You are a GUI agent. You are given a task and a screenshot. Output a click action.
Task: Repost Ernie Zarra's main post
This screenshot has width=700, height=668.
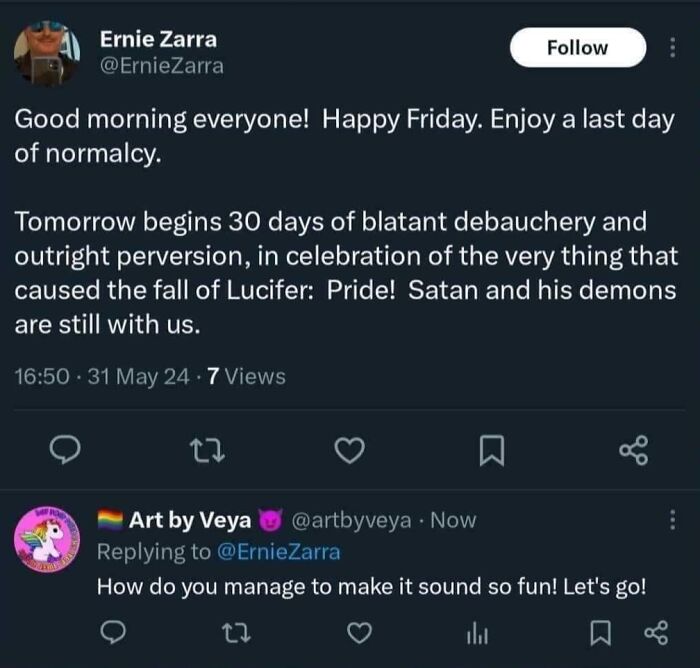pyautogui.click(x=206, y=452)
